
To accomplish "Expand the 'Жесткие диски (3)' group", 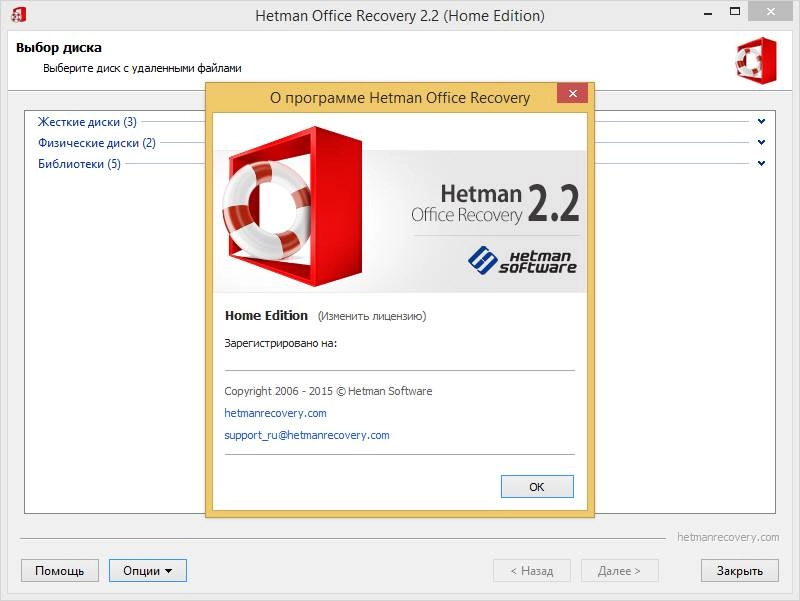I will point(87,122).
